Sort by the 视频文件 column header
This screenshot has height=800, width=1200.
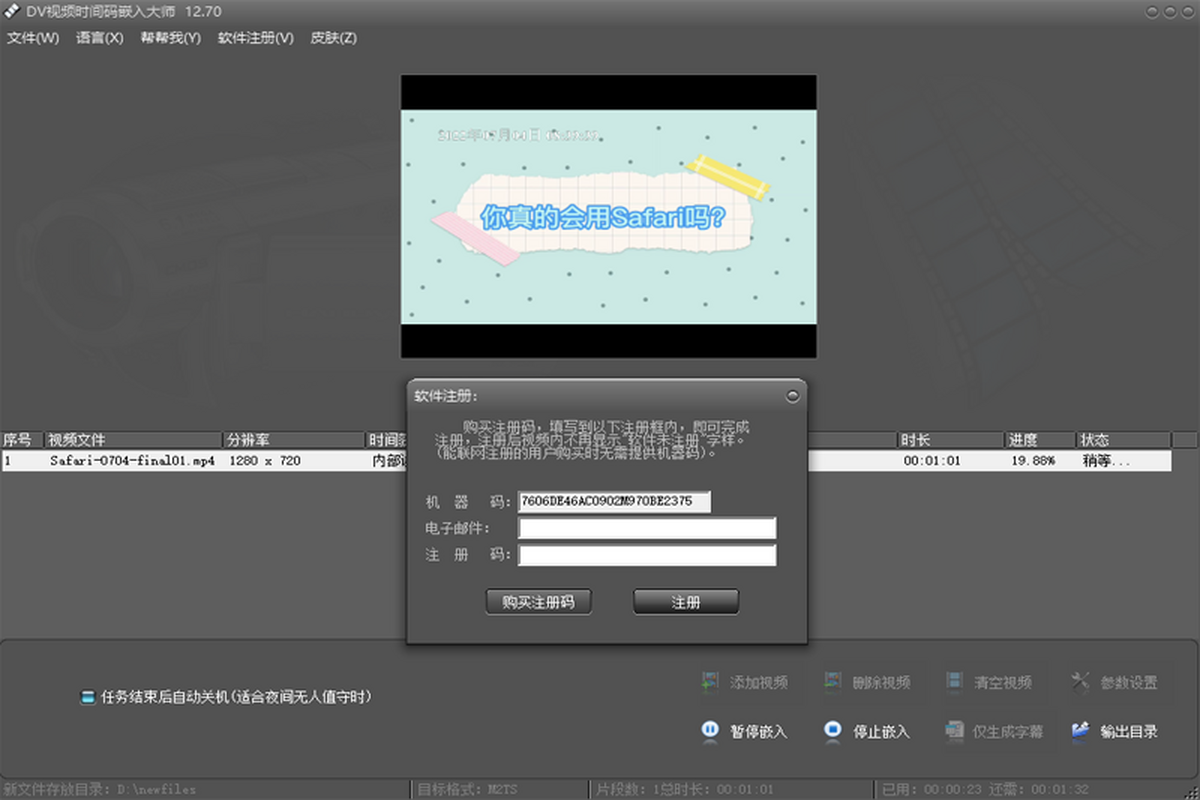134,440
